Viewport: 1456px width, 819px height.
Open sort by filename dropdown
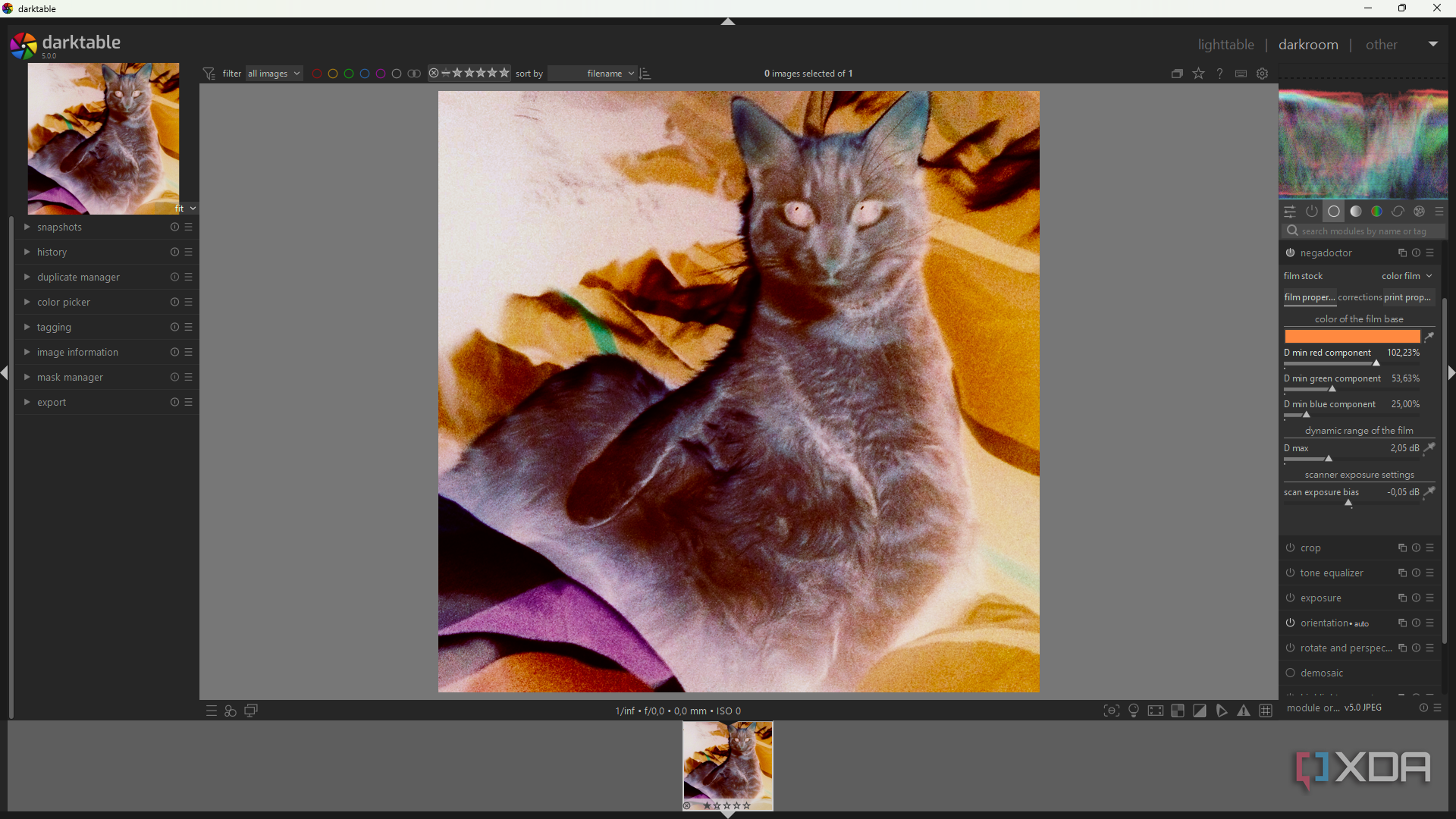point(592,74)
